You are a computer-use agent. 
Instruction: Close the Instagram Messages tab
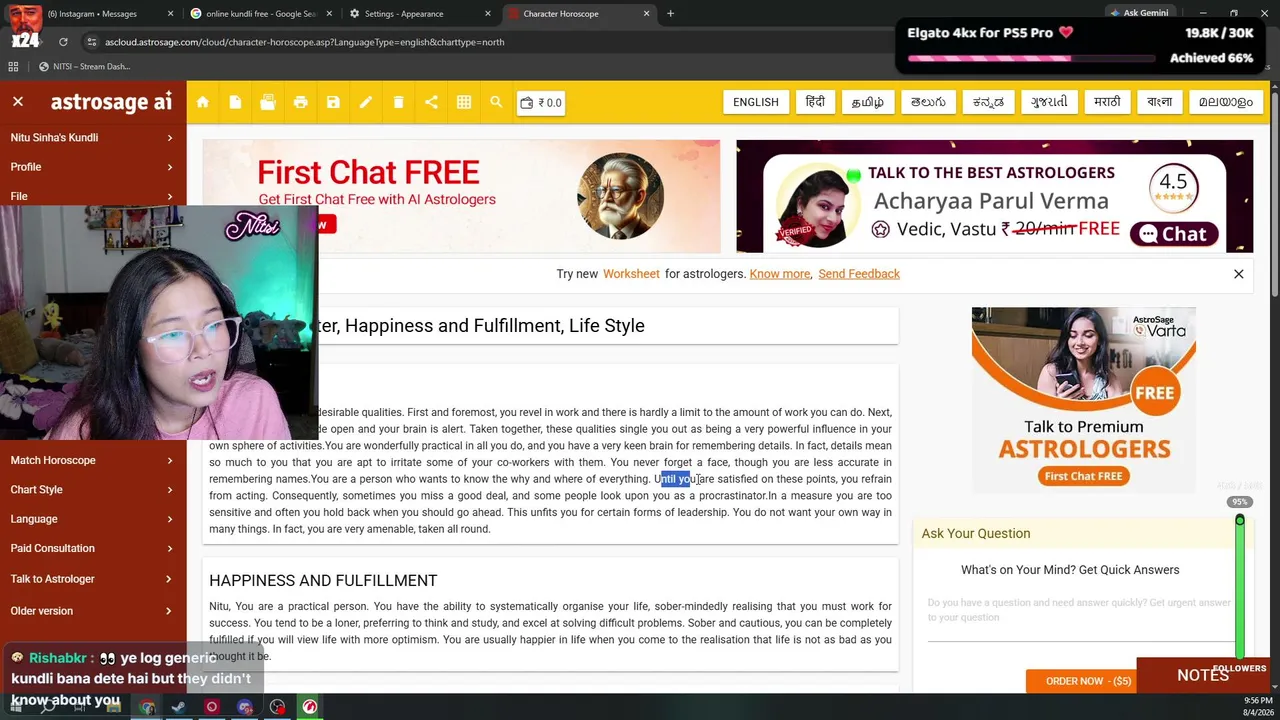pyautogui.click(x=170, y=14)
